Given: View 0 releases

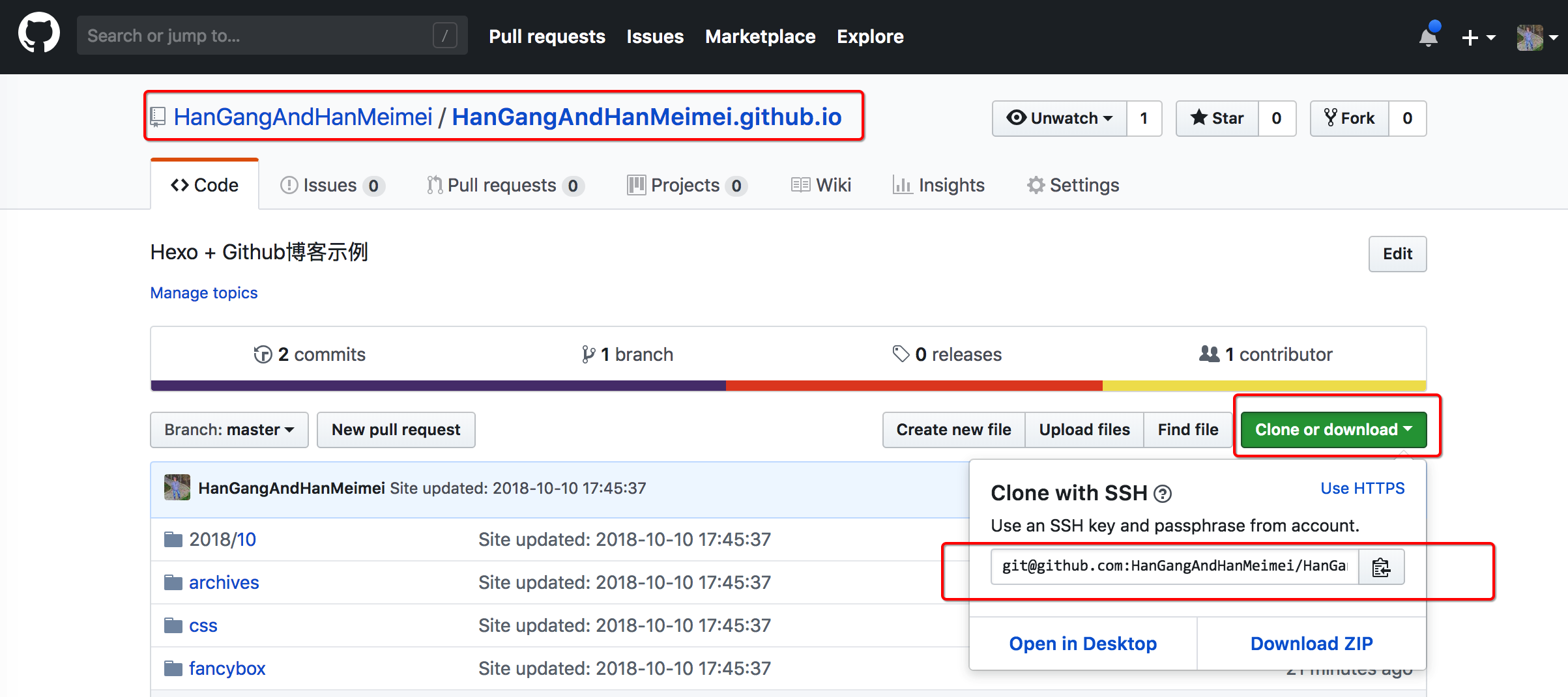Looking at the screenshot, I should (947, 354).
